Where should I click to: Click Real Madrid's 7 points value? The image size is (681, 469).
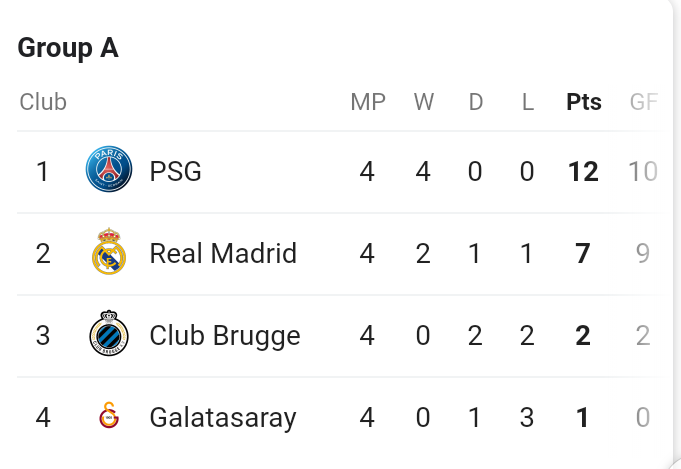583,253
